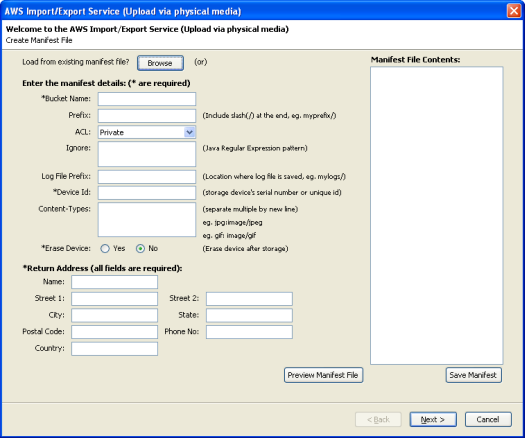The width and height of the screenshot is (525, 438).
Task: Select No for Erase Device
Action: click(x=140, y=248)
